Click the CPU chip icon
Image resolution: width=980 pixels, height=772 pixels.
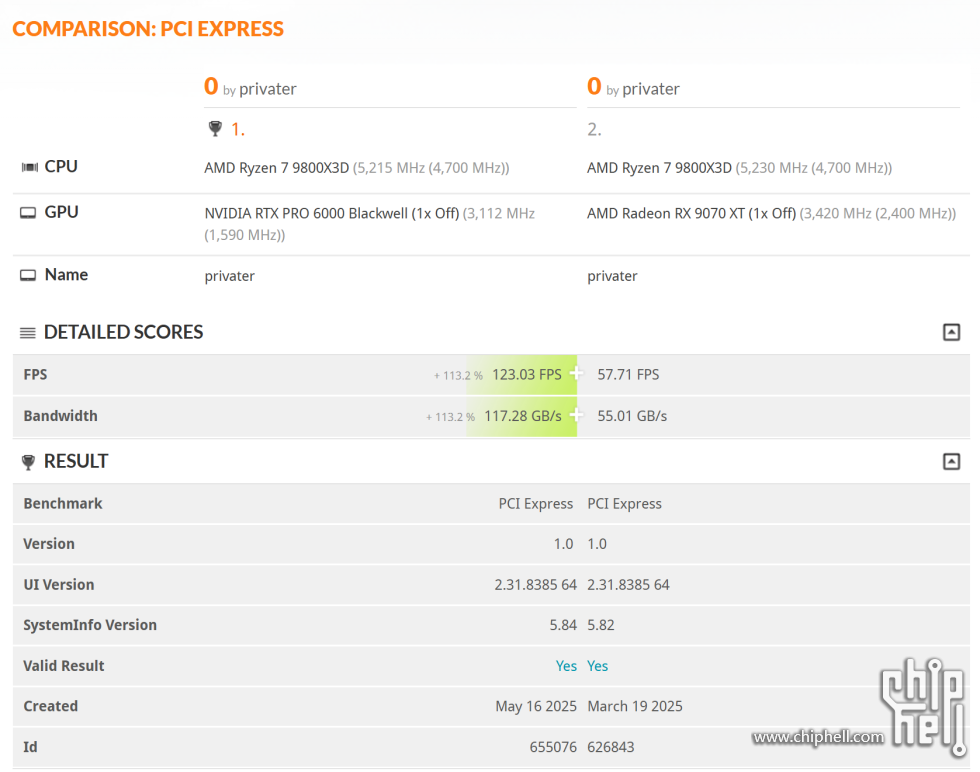[29, 167]
